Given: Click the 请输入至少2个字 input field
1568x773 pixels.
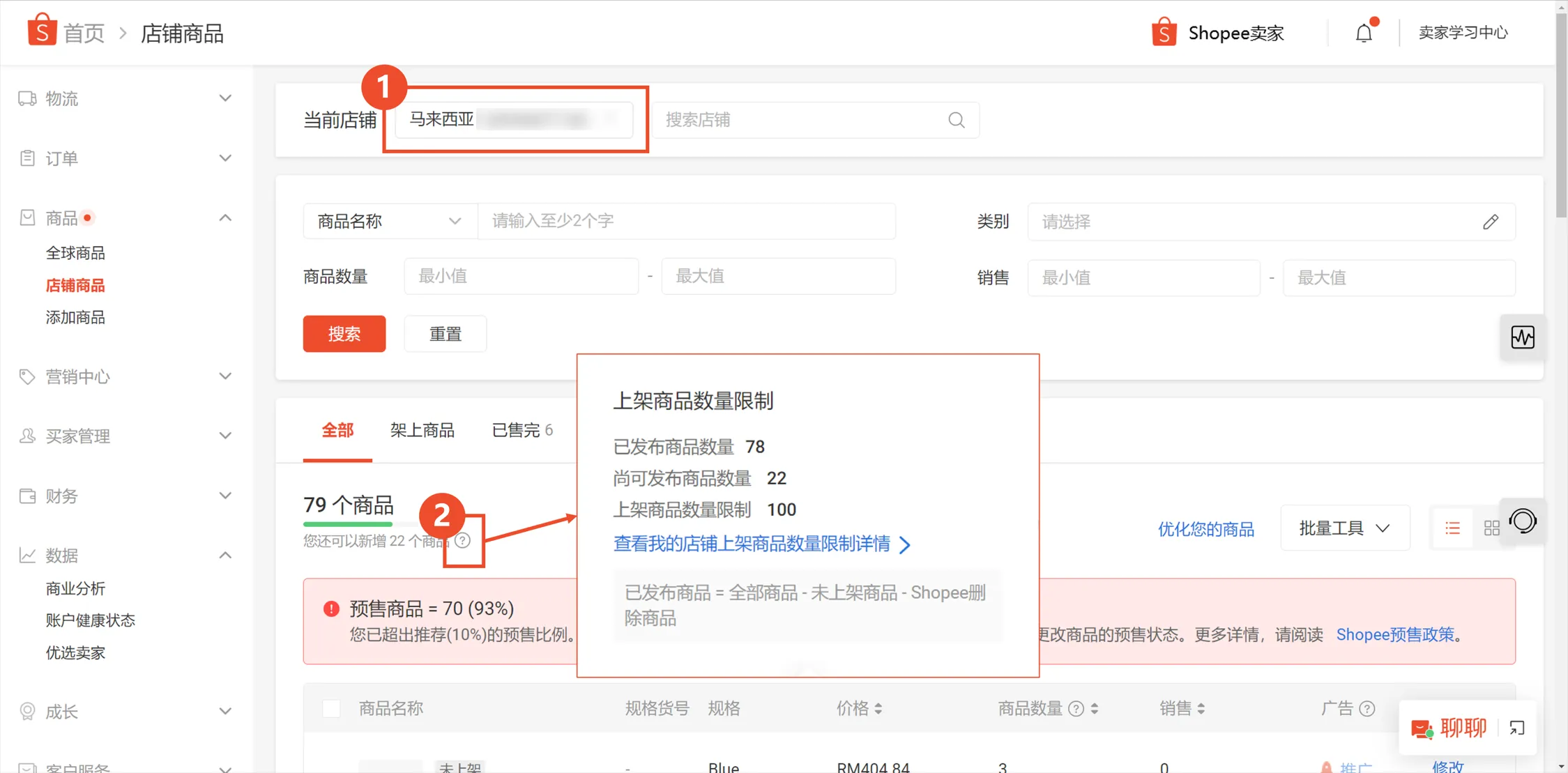Looking at the screenshot, I should click(x=686, y=221).
